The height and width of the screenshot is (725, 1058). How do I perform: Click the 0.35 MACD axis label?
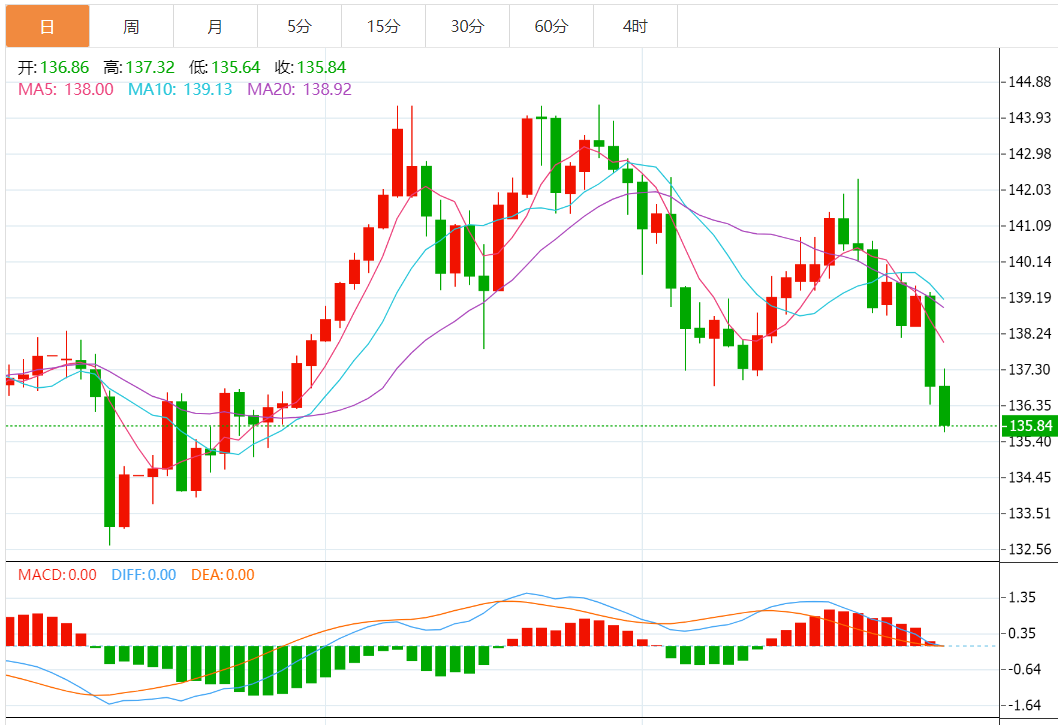click(x=1022, y=633)
